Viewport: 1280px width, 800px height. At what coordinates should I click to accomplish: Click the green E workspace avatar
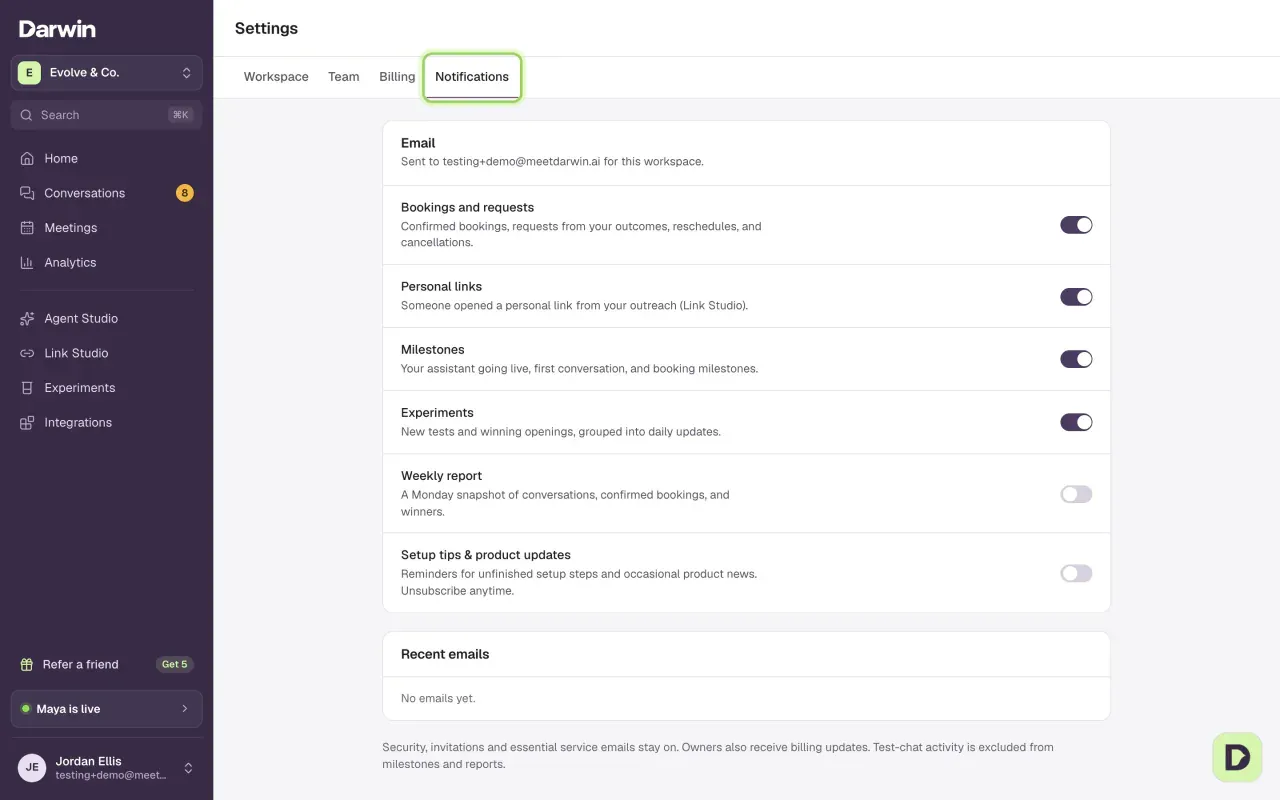tap(29, 73)
